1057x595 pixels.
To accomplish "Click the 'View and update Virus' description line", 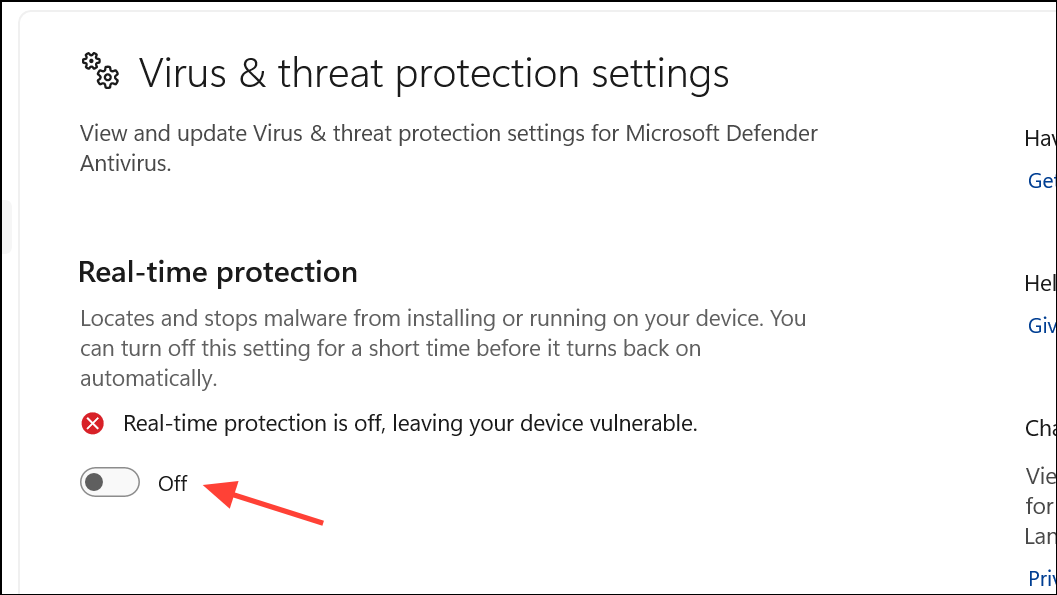I will (449, 133).
